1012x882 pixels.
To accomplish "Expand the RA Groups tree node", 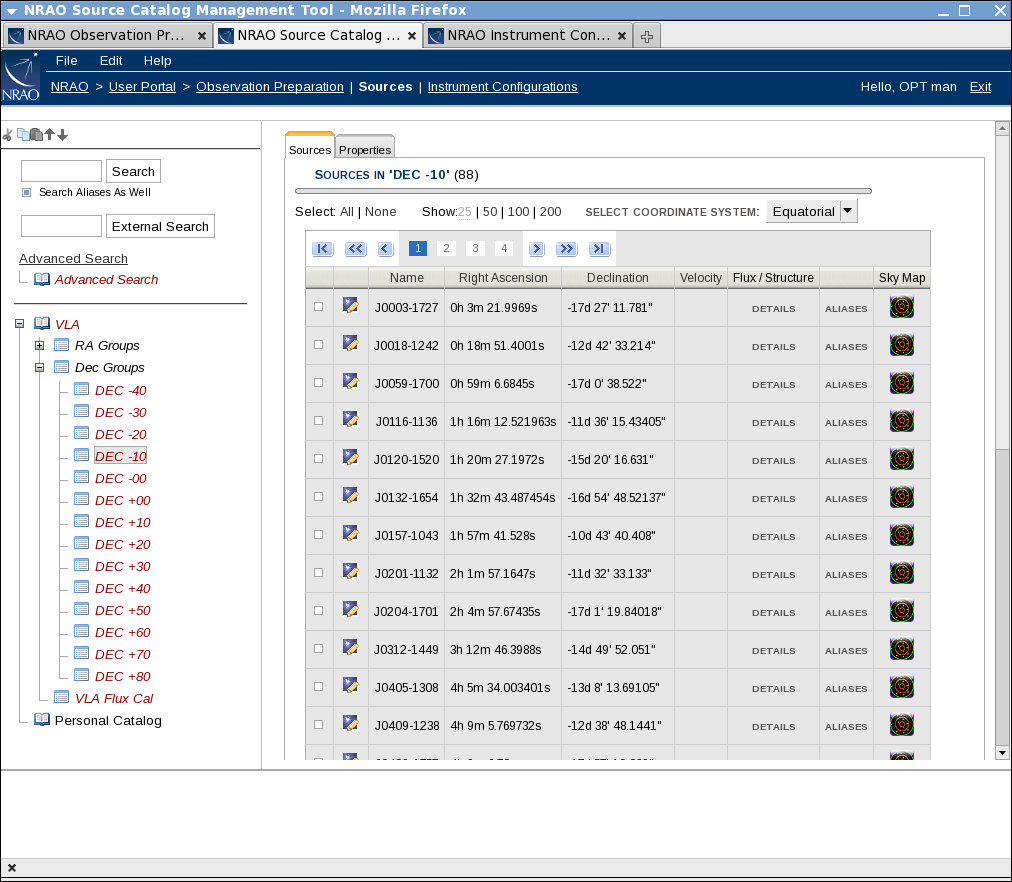I will click(40, 346).
